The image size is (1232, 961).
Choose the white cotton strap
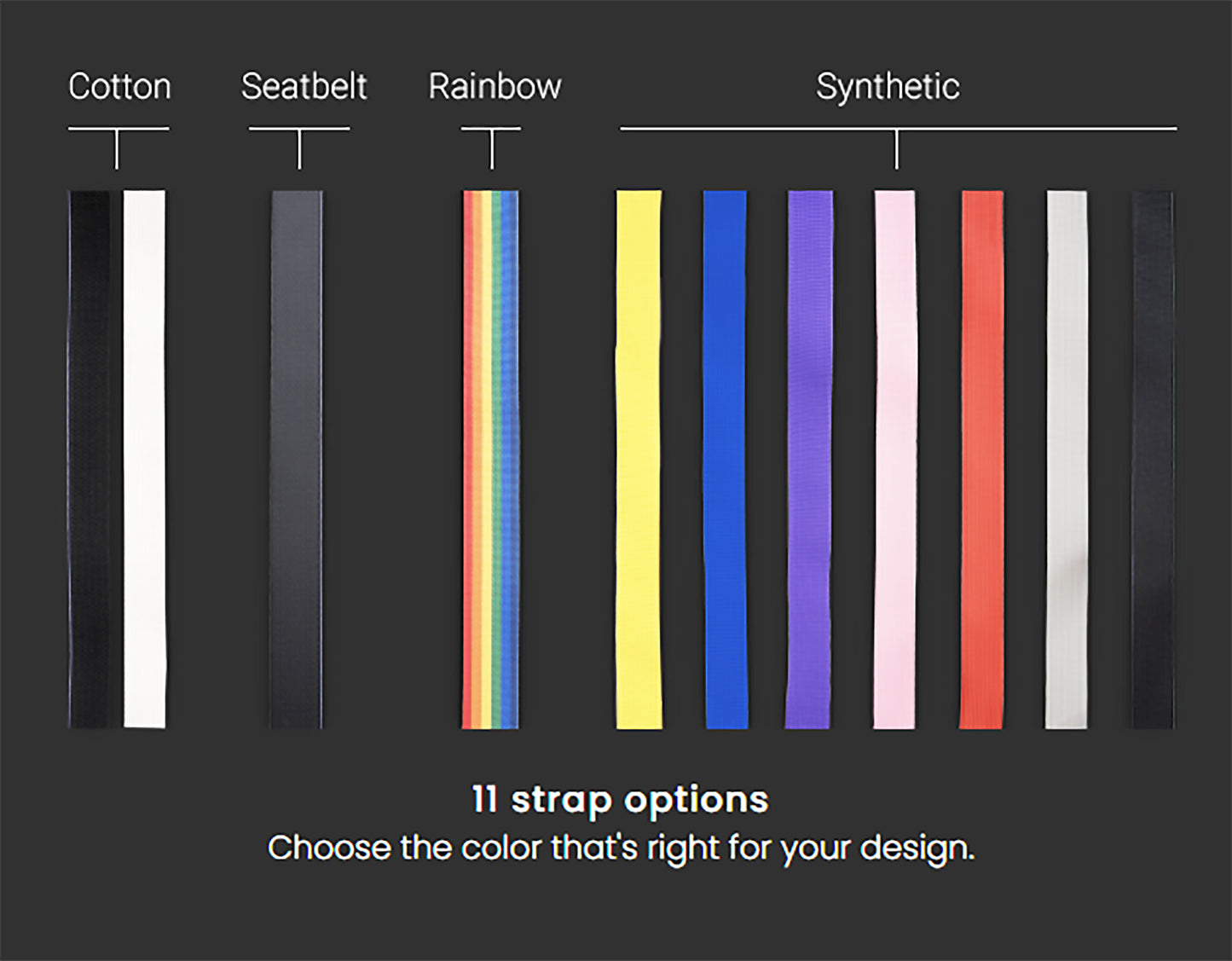(x=145, y=459)
